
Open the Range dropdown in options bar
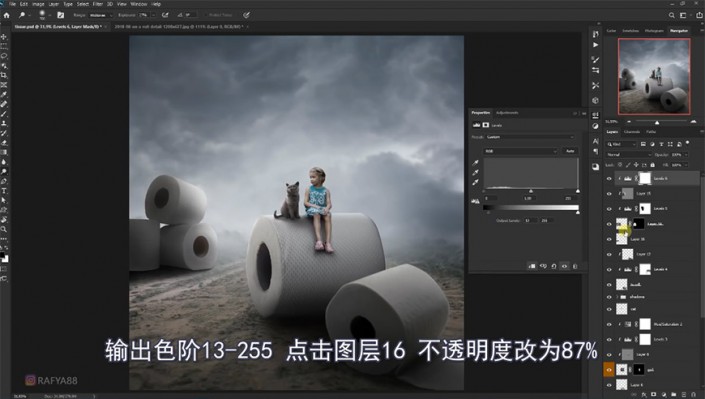(100, 15)
